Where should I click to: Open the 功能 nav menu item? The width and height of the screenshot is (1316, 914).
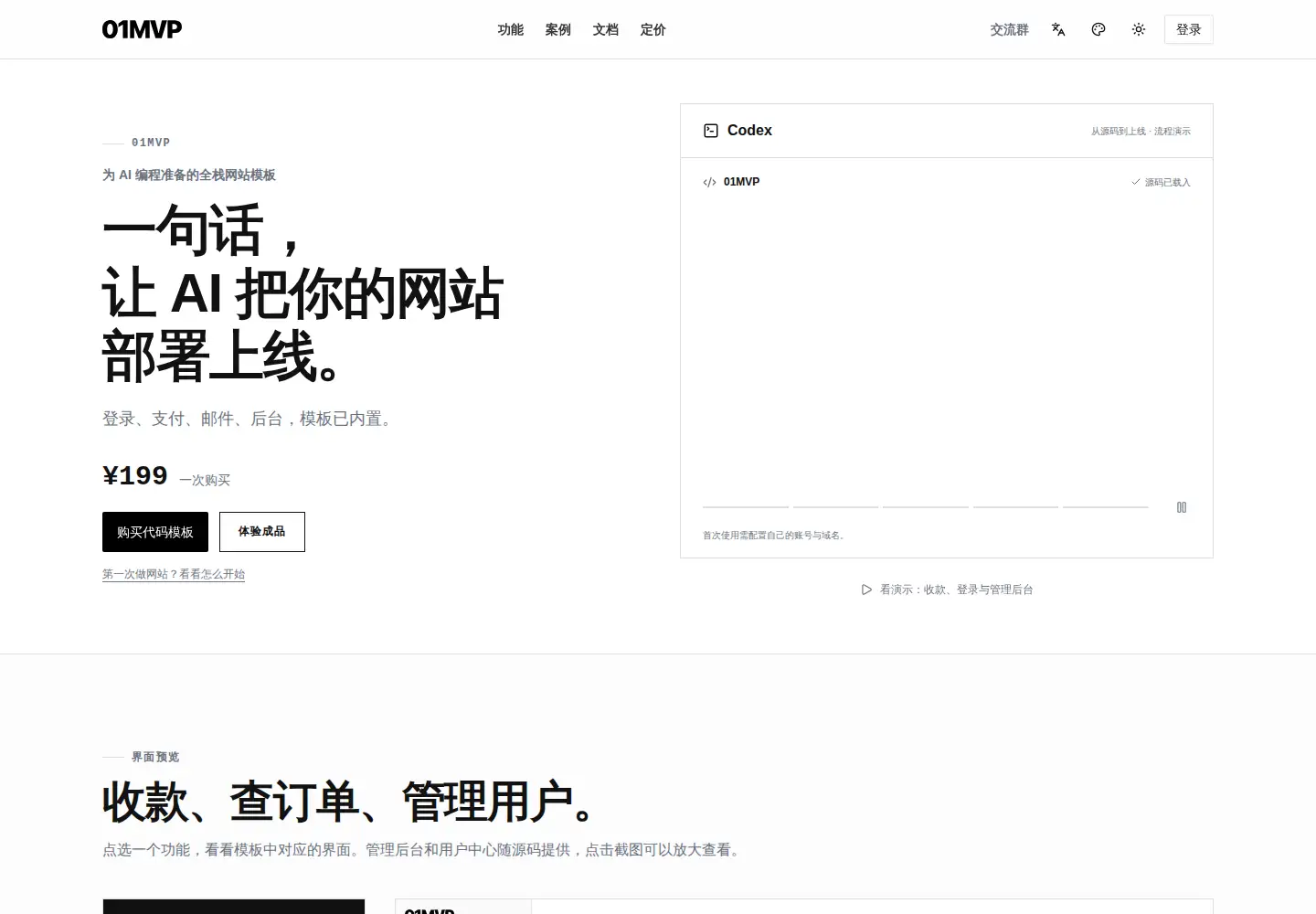(510, 29)
